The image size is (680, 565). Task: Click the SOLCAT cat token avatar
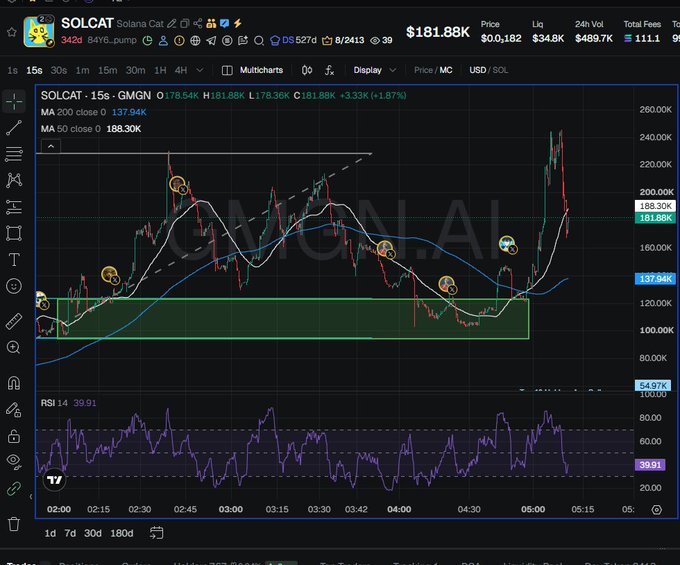tap(39, 31)
